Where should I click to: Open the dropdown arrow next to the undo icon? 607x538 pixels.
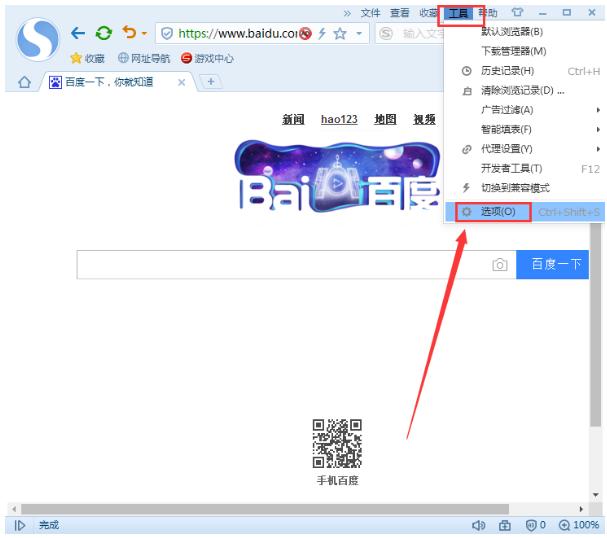point(144,34)
